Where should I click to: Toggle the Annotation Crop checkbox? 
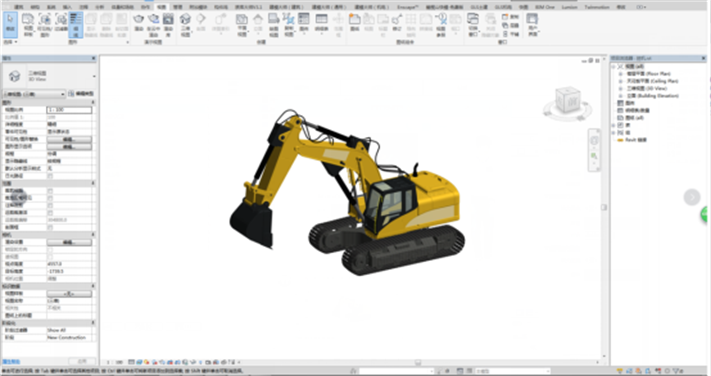pos(50,205)
